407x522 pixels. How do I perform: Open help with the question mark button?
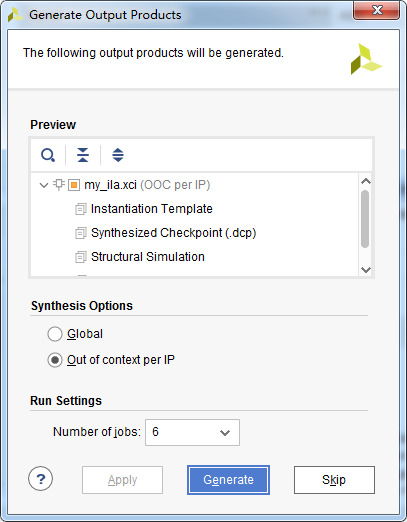(41, 479)
